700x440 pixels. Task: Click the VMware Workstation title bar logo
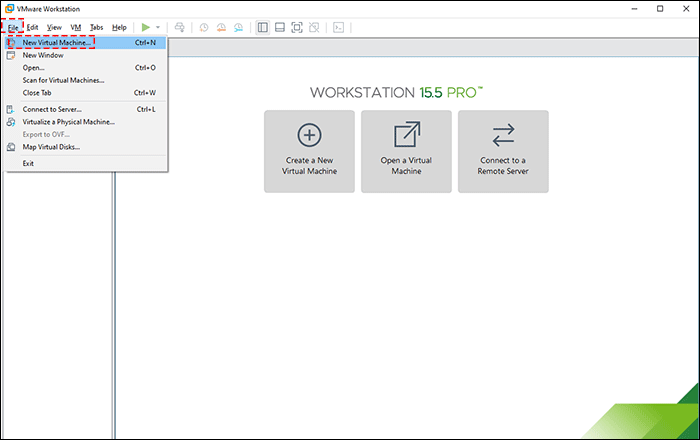click(9, 8)
